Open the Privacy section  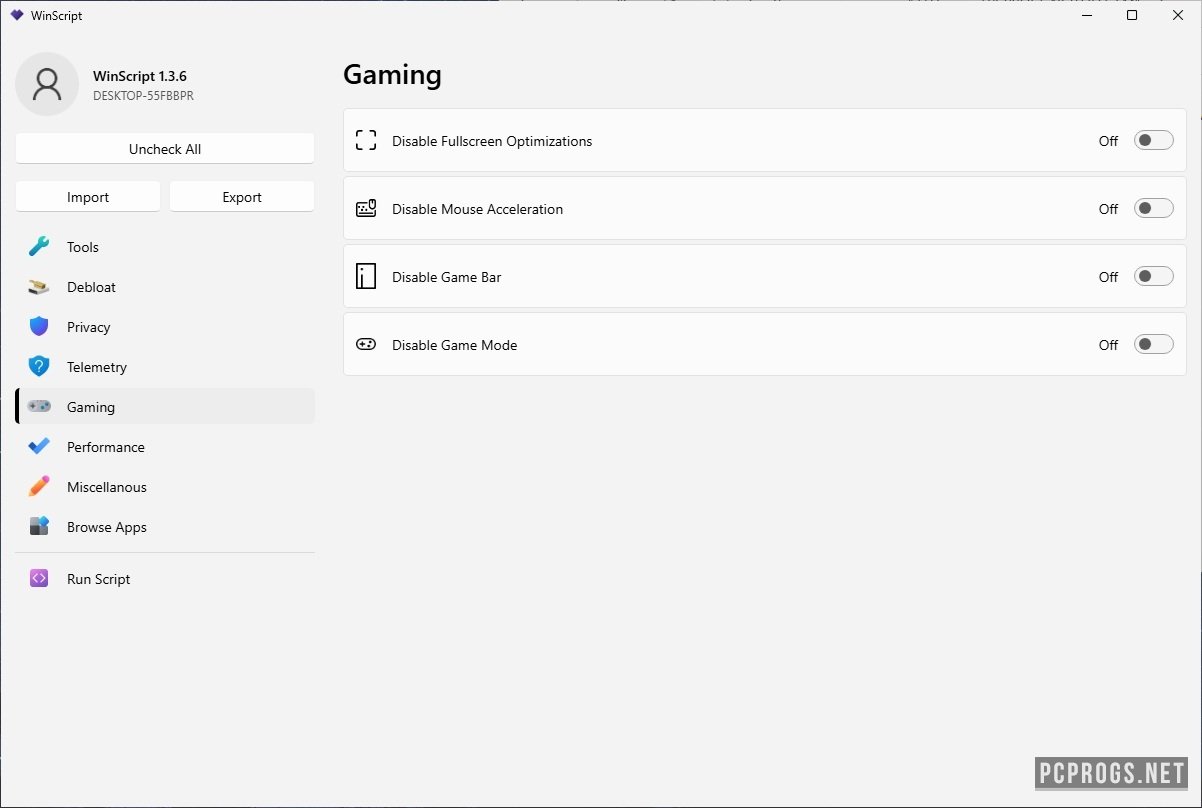tap(165, 327)
